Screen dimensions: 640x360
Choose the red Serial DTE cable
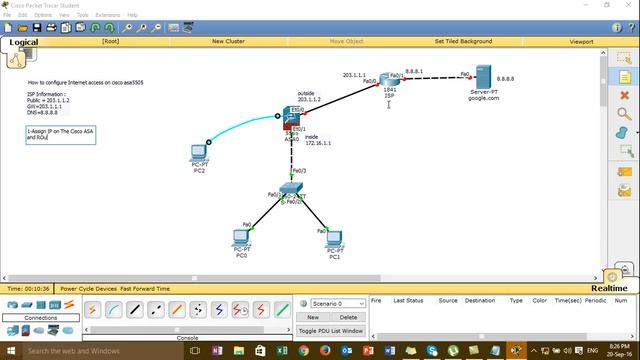click(261, 310)
